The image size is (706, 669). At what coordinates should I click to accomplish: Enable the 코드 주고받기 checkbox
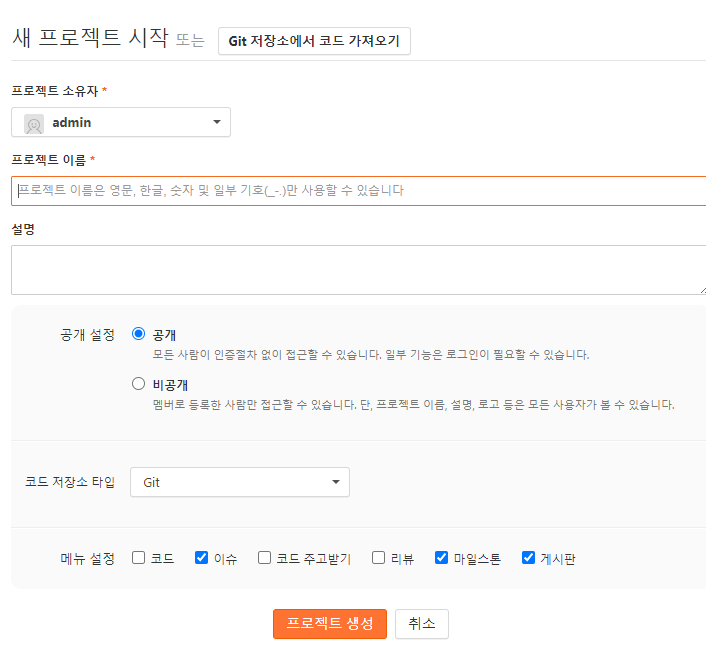pos(264,557)
